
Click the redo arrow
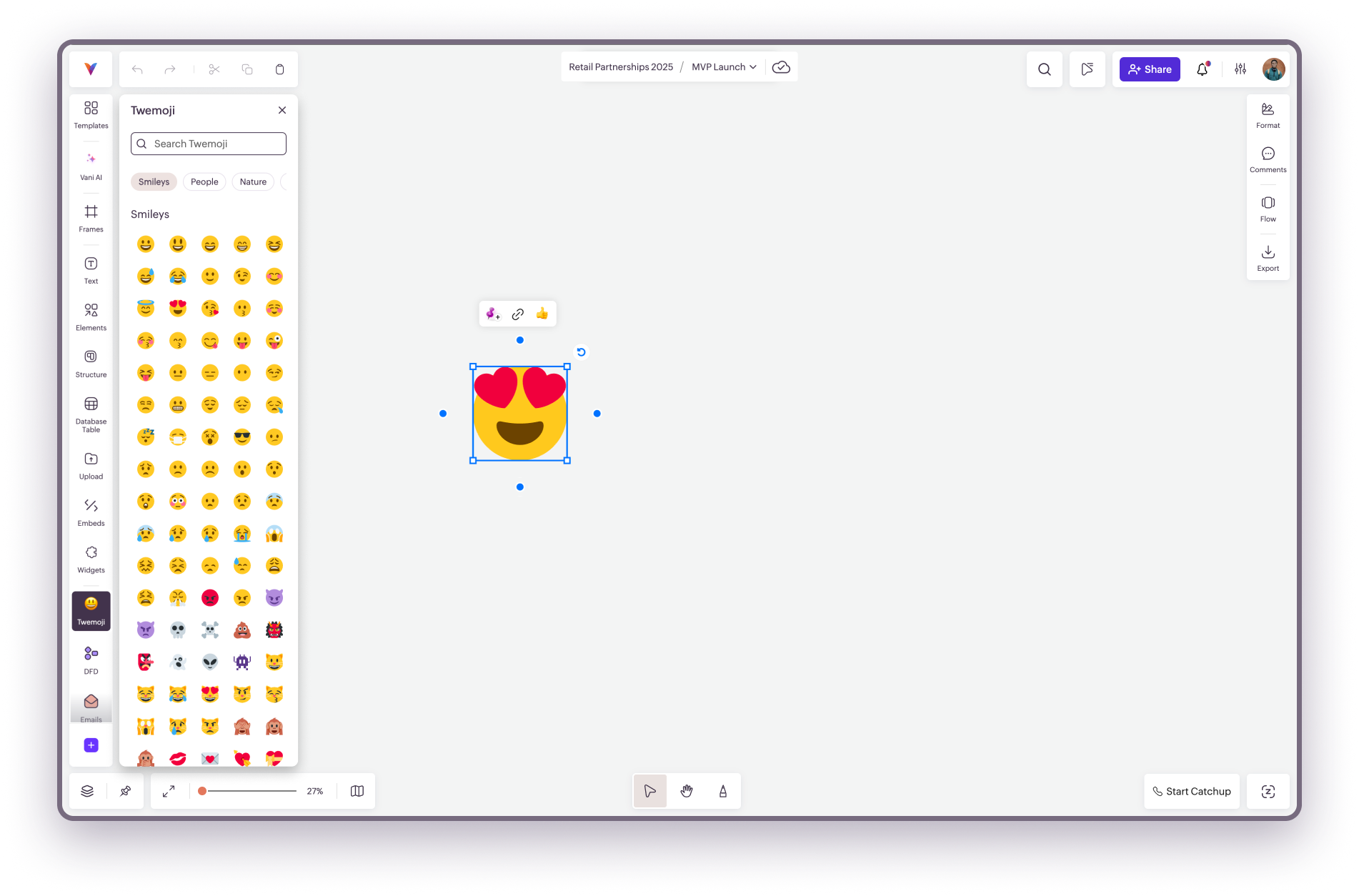[x=170, y=69]
